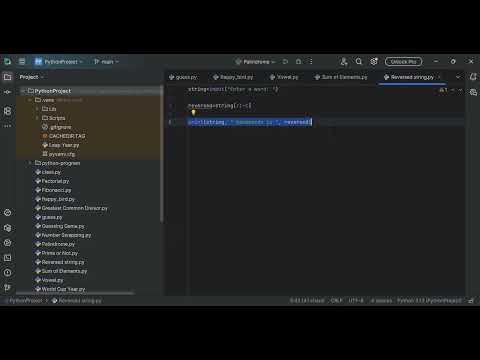Open Leap Year.py in the project tree
The width and height of the screenshot is (480, 360).
coord(61,145)
